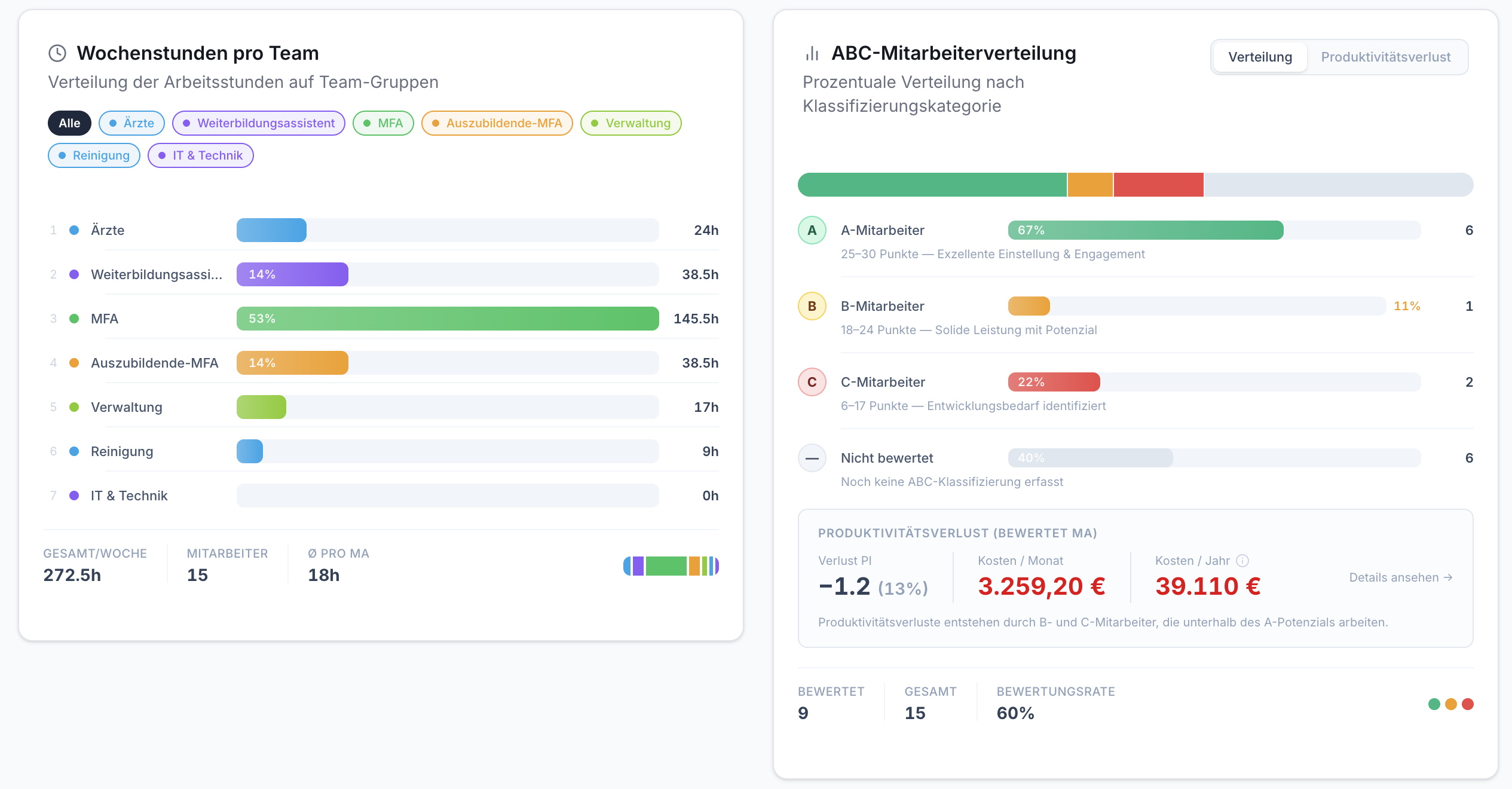Screen dimensions: 1512x789
Task: Click the Reinigung row label in the list
Action: pos(122,451)
